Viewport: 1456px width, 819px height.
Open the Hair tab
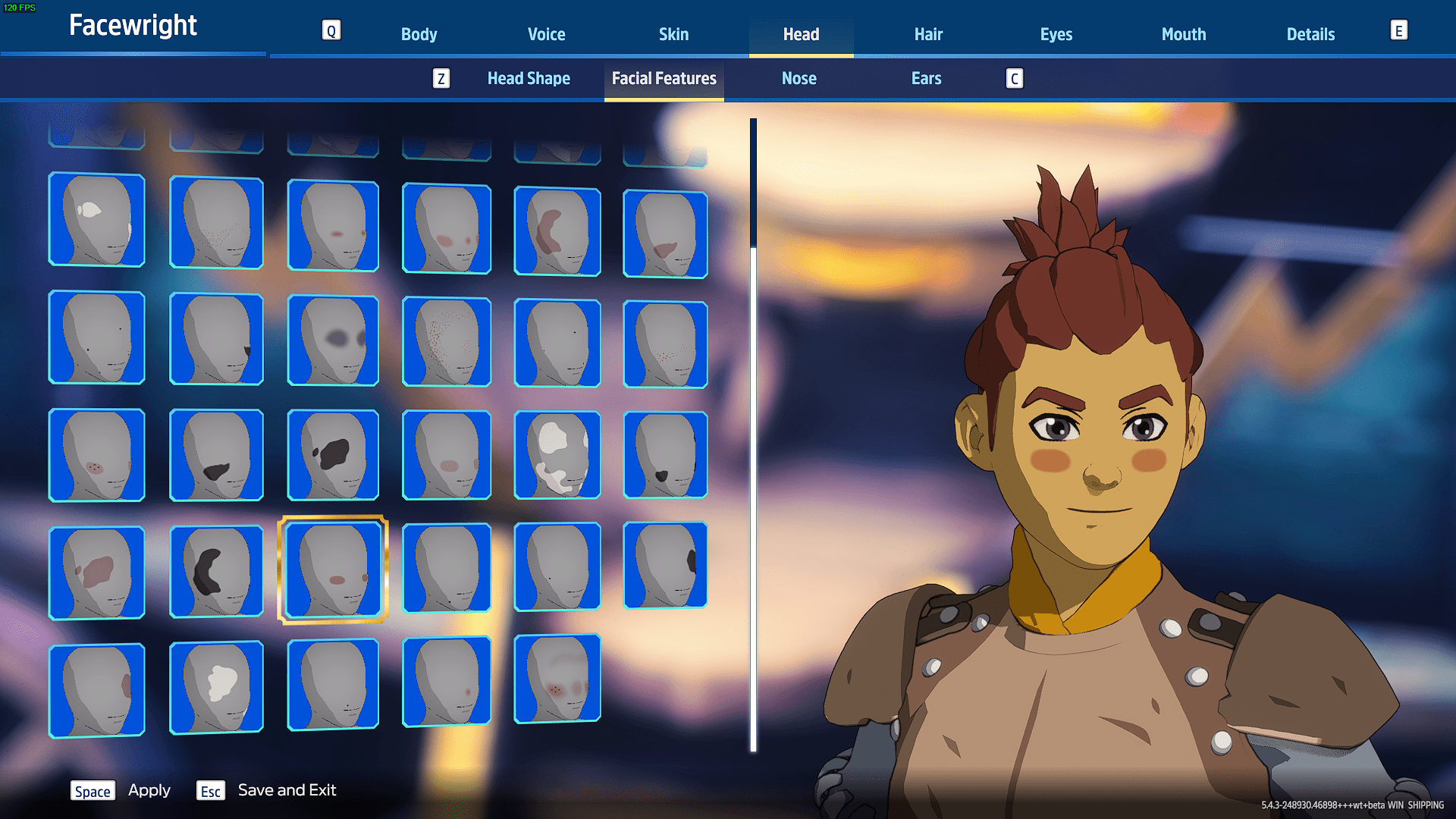[x=928, y=34]
